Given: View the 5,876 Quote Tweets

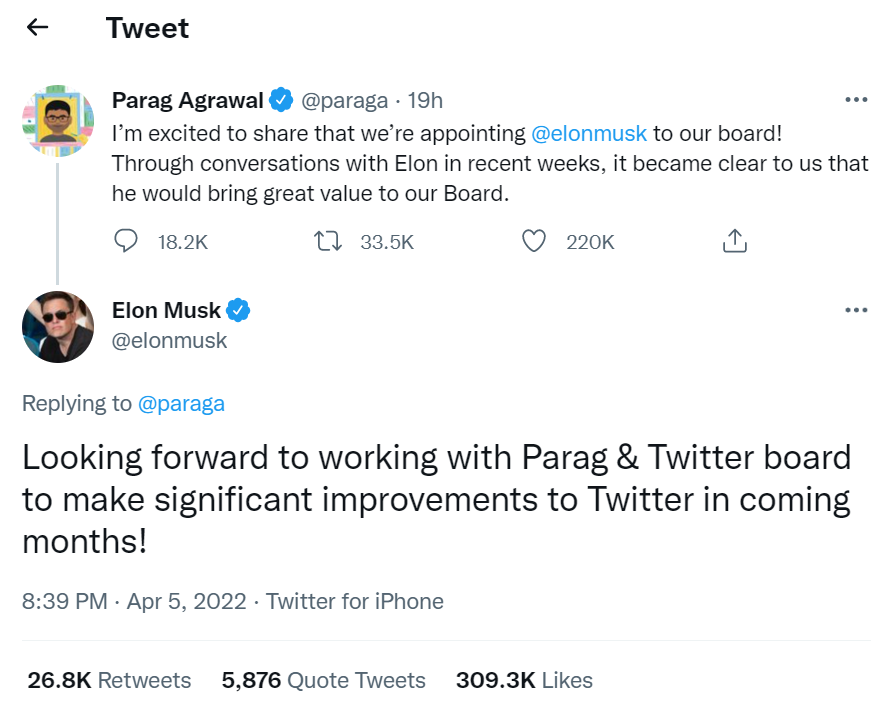Looking at the screenshot, I should point(323,681).
